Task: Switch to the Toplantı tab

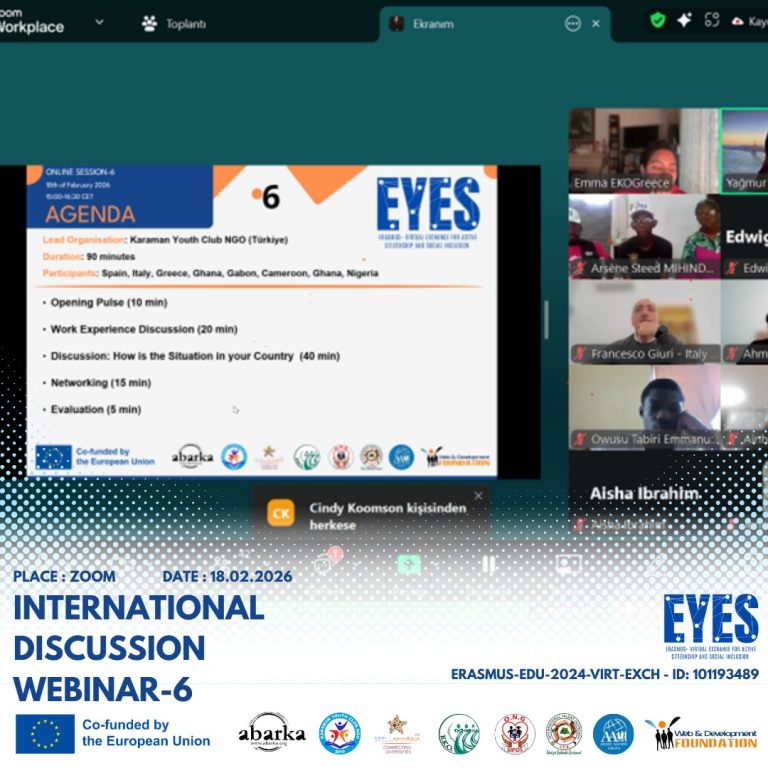Action: 185,23
